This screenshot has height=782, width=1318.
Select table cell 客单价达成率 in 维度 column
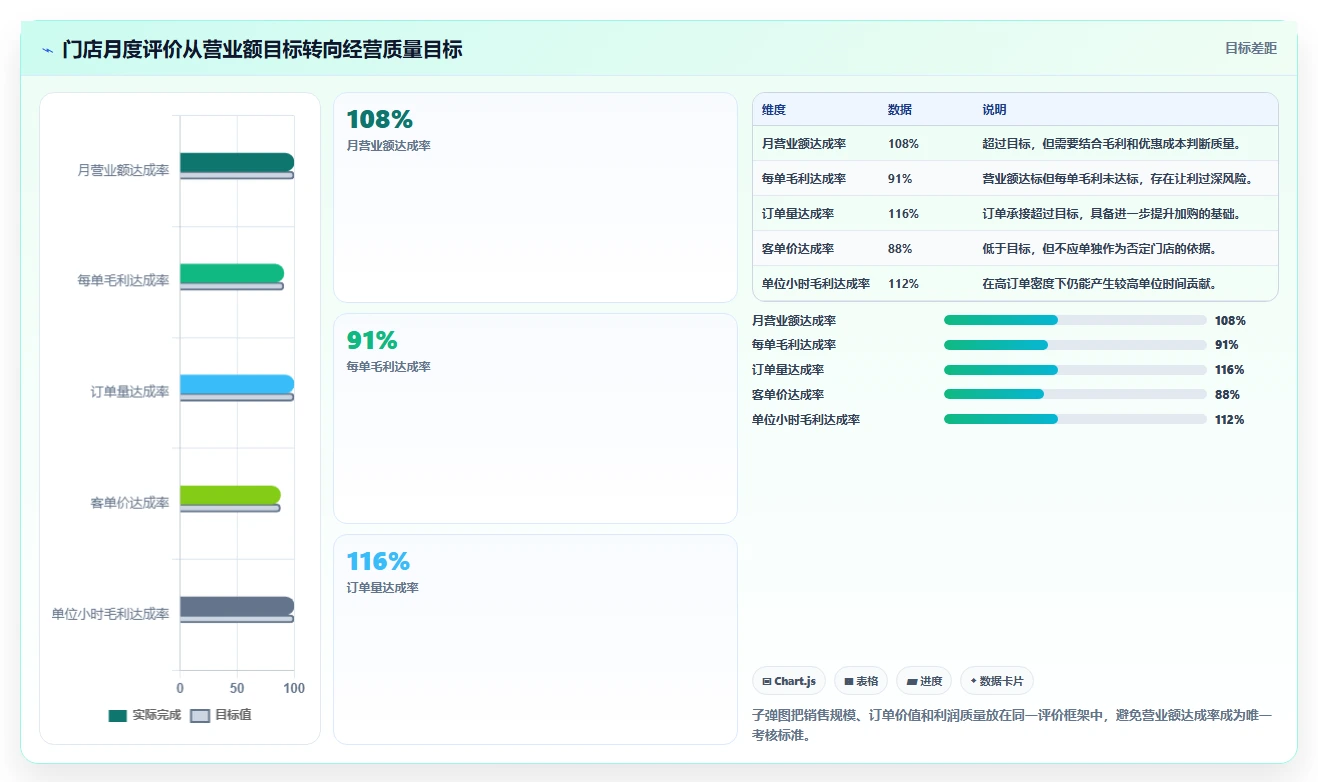point(798,249)
